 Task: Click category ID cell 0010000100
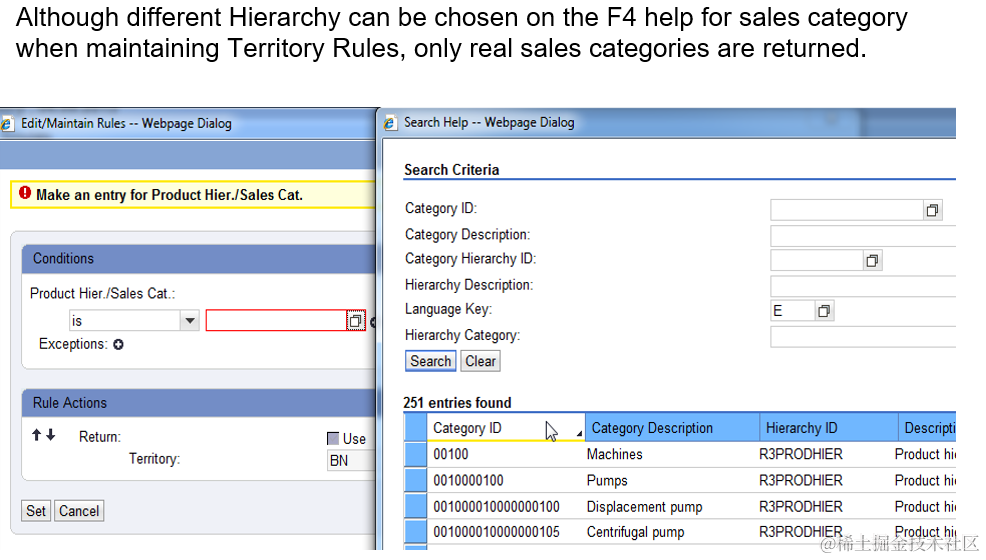click(x=468, y=481)
